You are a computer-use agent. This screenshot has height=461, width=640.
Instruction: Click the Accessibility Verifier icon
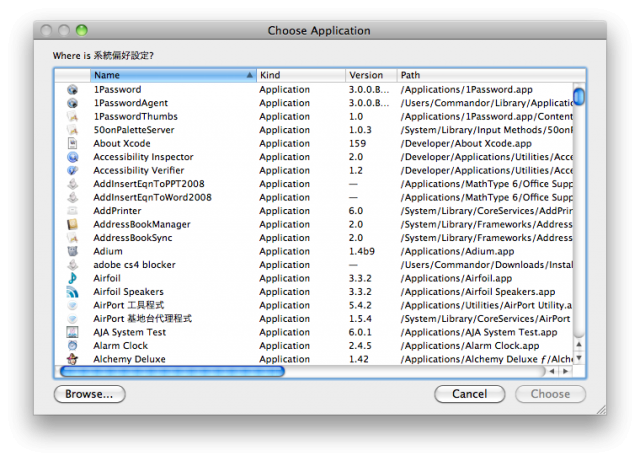73,170
